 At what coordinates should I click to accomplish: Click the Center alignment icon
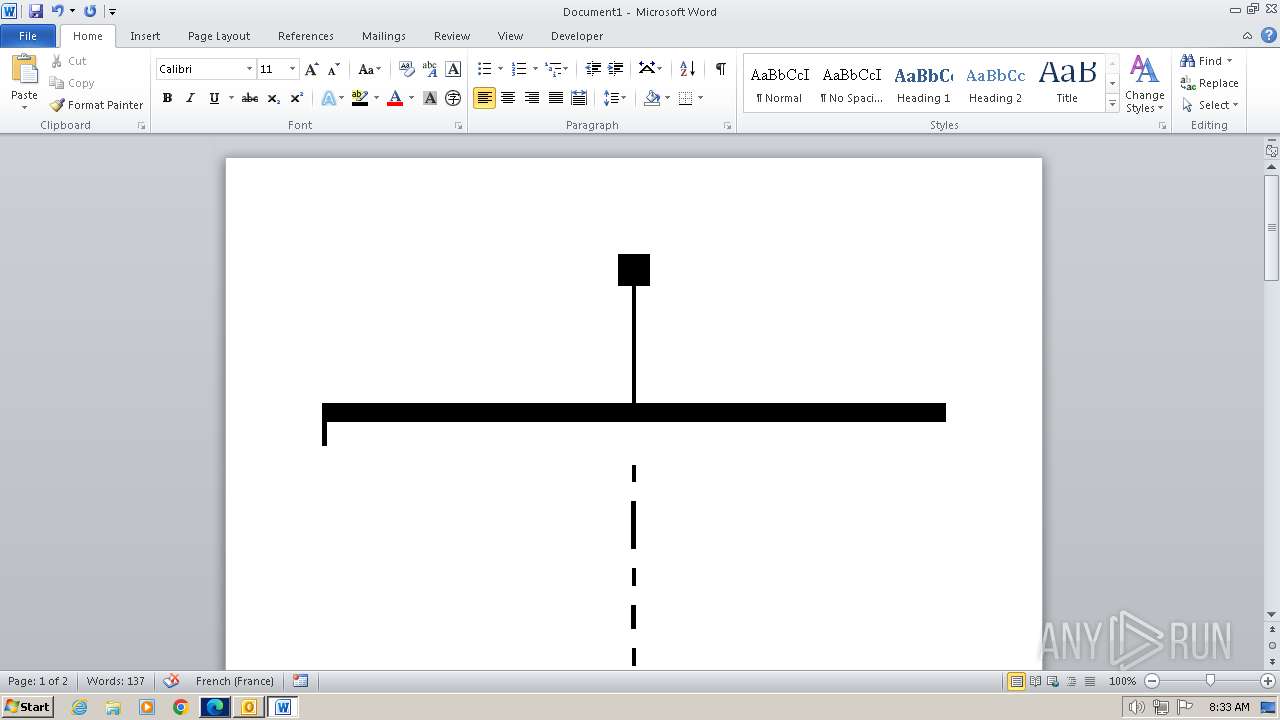(508, 98)
